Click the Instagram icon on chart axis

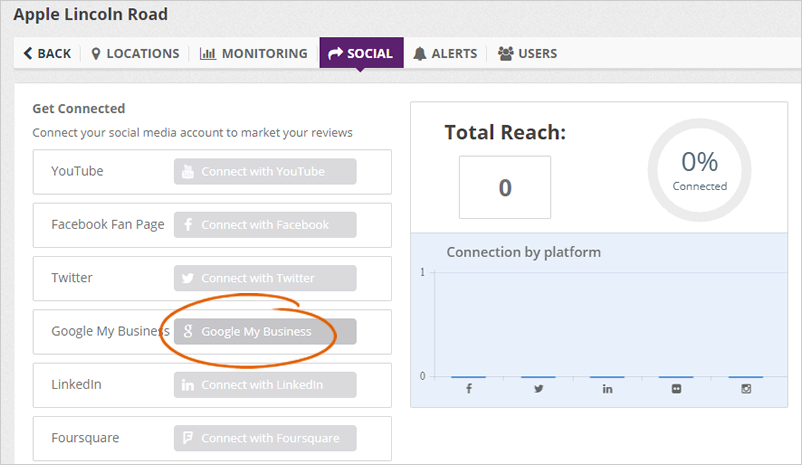pyautogui.click(x=746, y=388)
